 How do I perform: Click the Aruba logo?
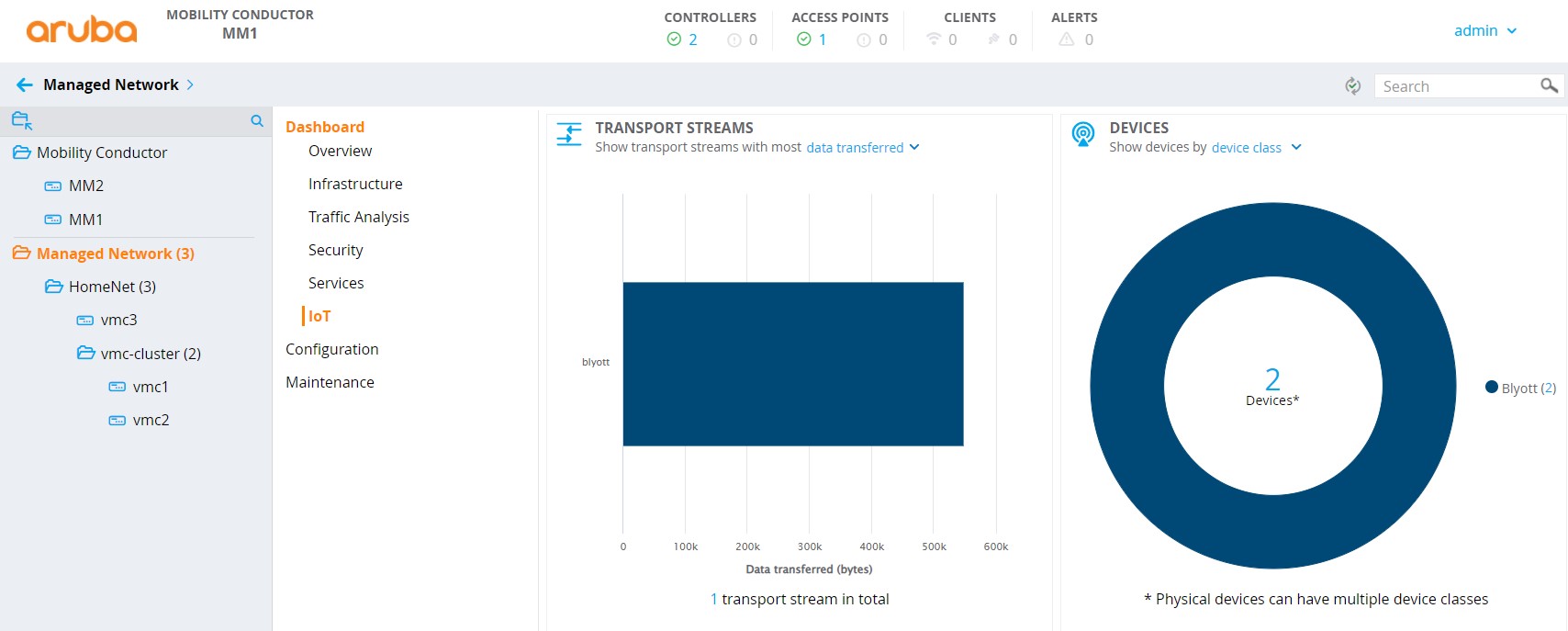coord(82,30)
